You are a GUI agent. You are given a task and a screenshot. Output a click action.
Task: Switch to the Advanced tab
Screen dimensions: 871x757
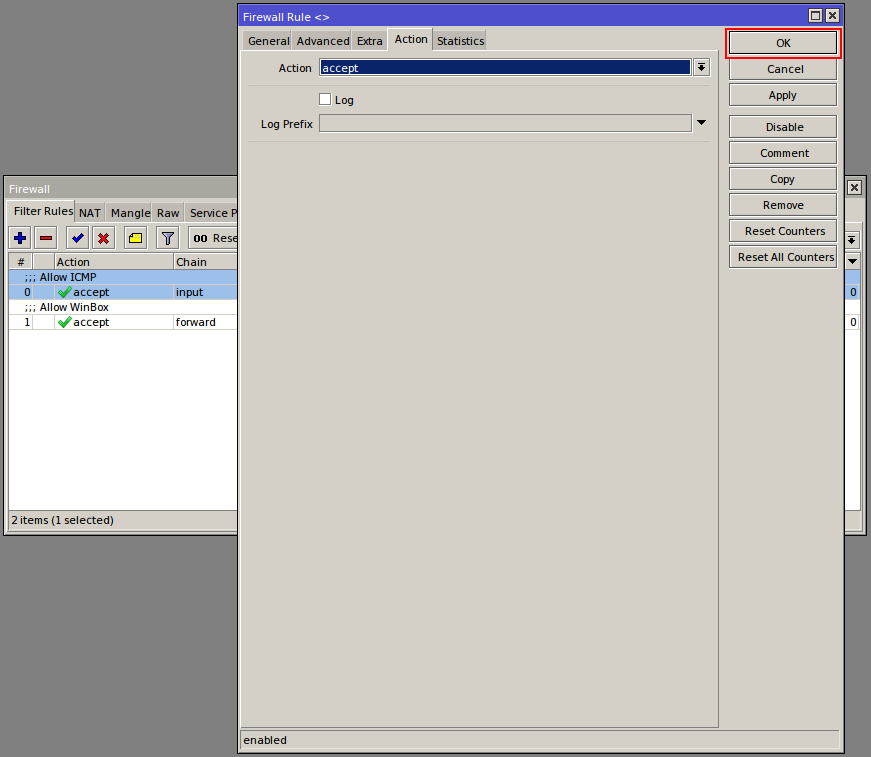[x=323, y=41]
